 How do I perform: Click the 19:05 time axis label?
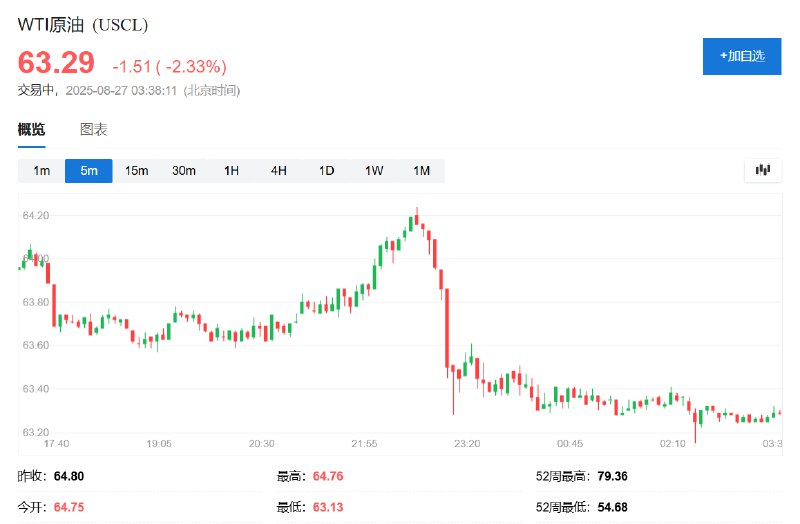click(159, 443)
